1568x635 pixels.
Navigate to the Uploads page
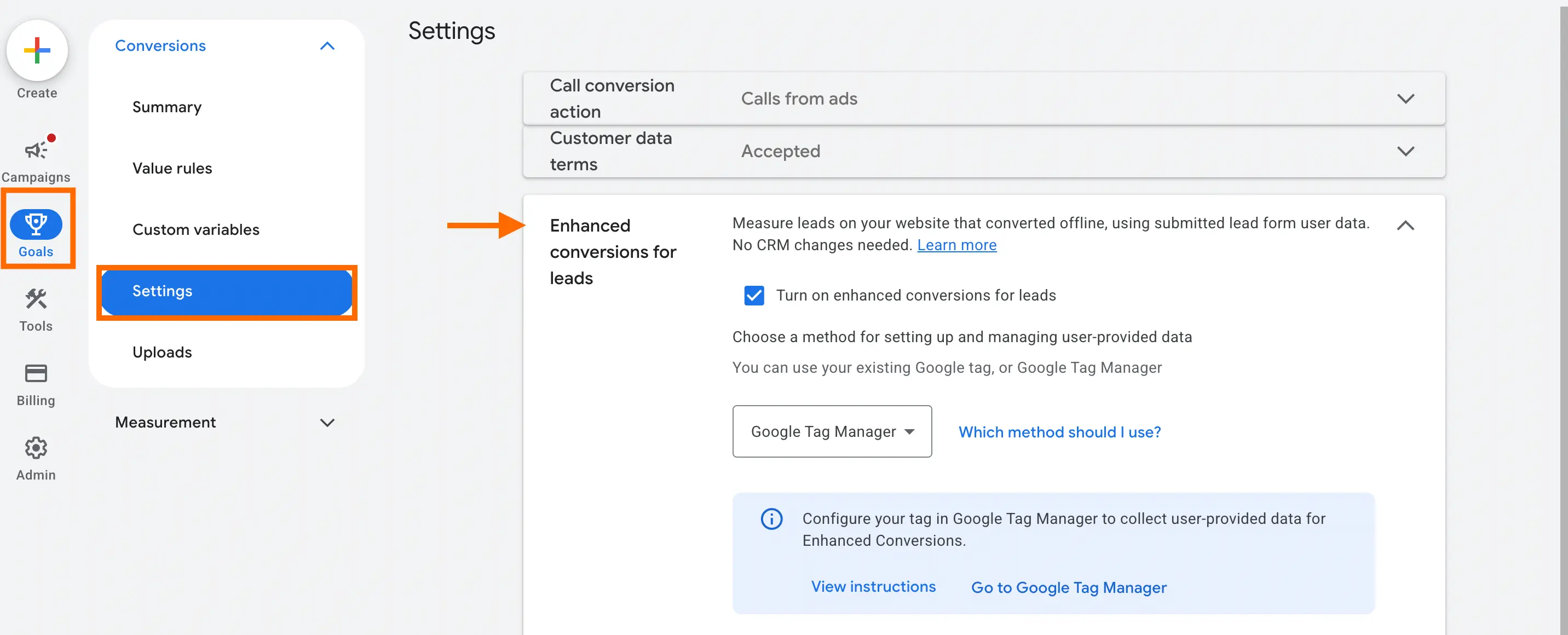[162, 352]
